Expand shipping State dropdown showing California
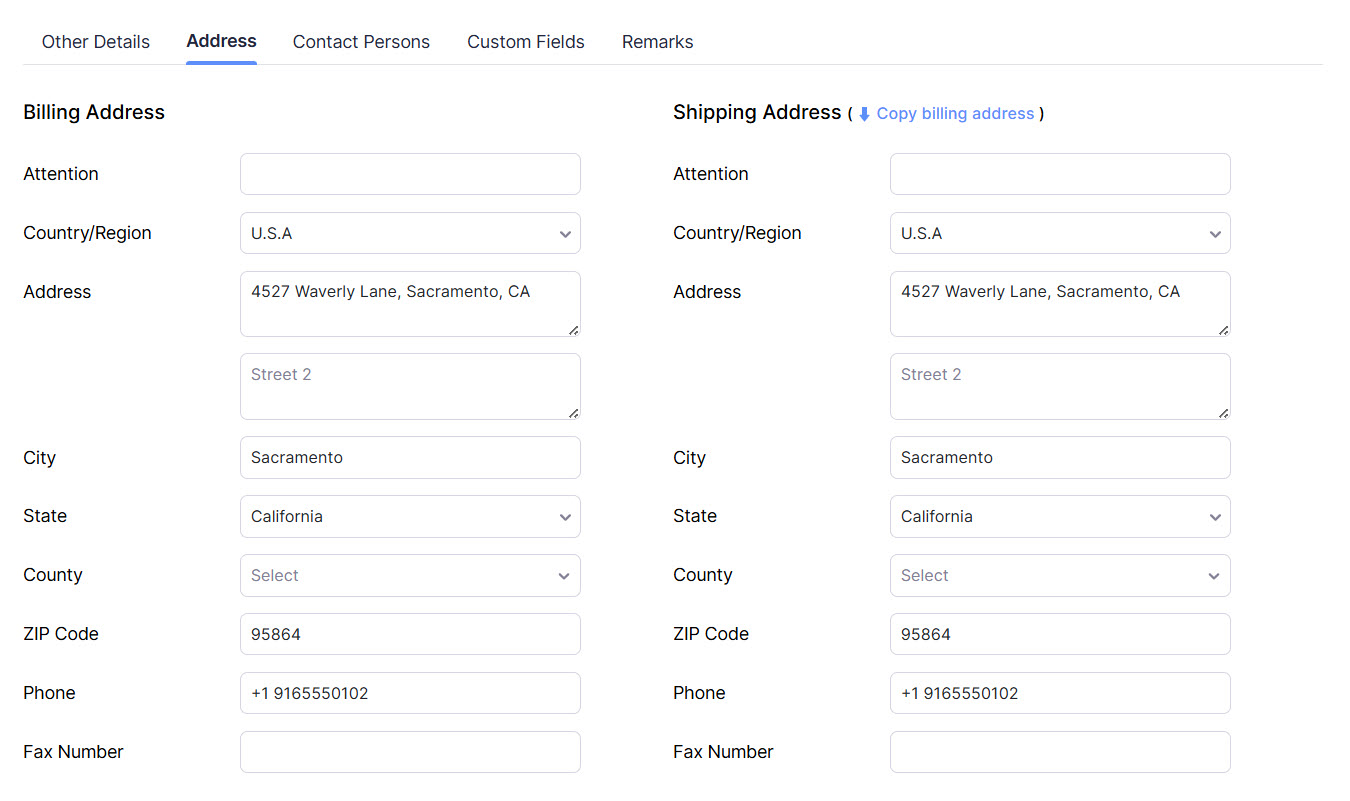Viewport: 1350px width, 801px height. [1060, 517]
